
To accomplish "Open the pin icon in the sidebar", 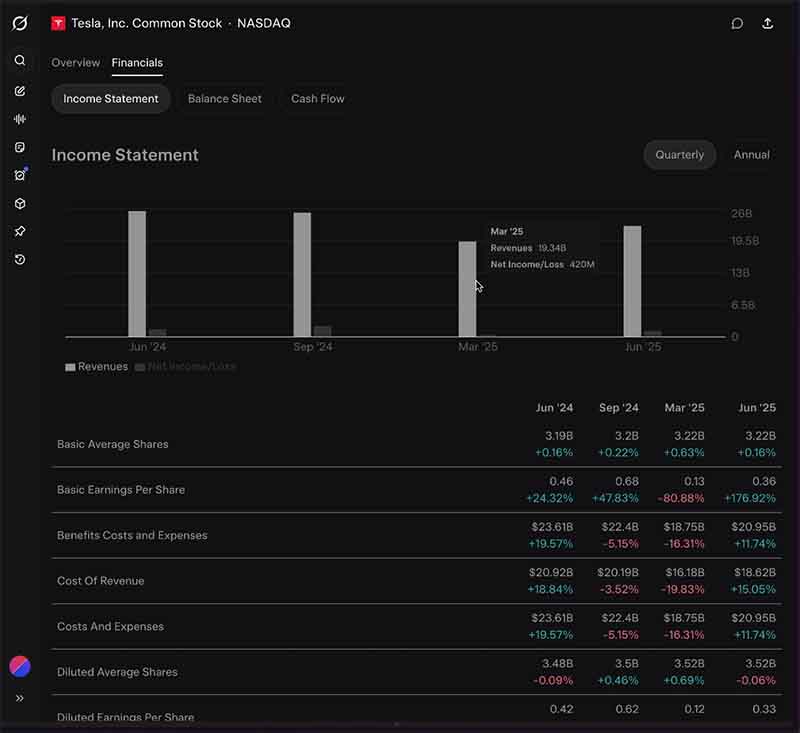I will pos(19,231).
